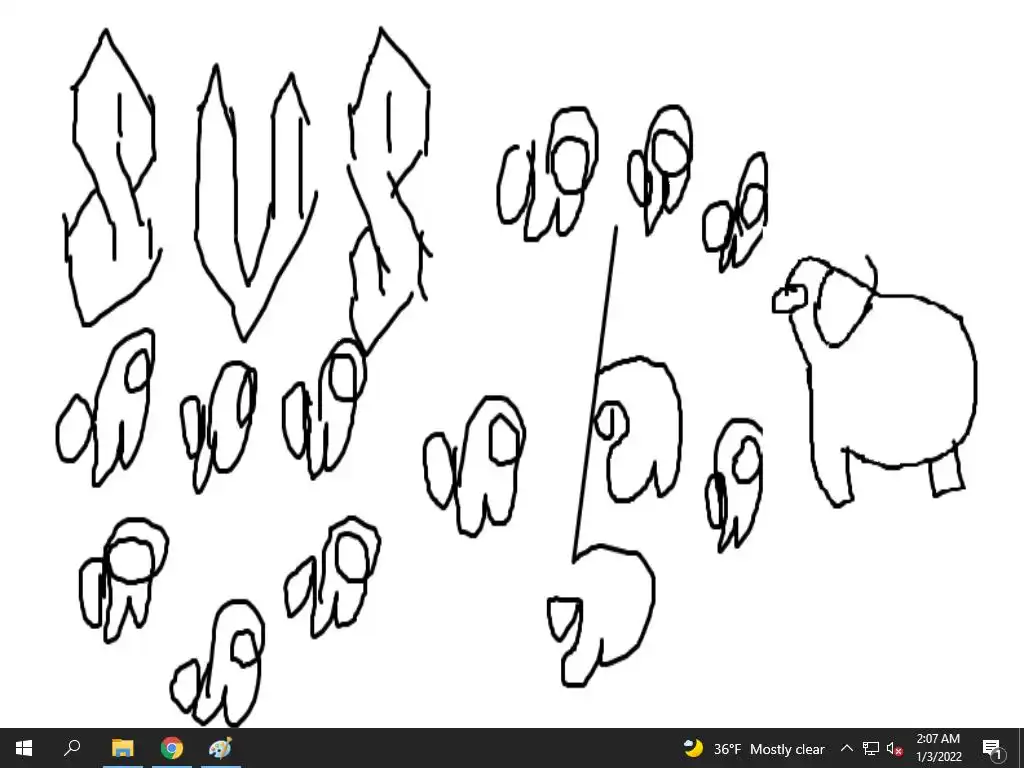Open the weather widget moon icon
This screenshot has height=768, width=1024.
coord(694,748)
